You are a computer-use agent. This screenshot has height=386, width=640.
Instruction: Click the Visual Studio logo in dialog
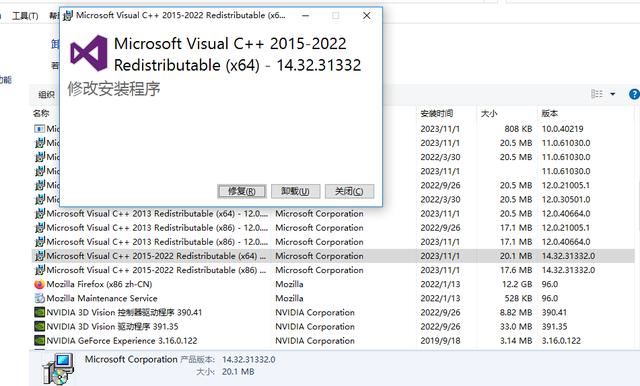(x=89, y=53)
